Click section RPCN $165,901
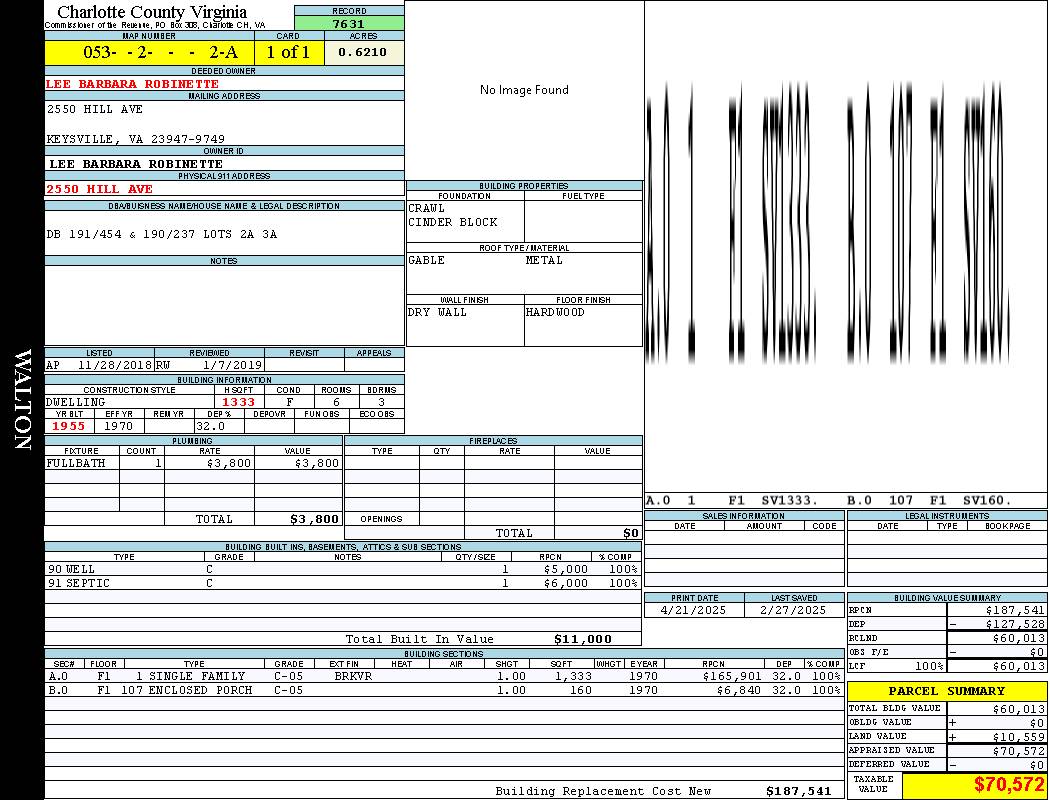The image size is (1050, 800). click(x=732, y=676)
